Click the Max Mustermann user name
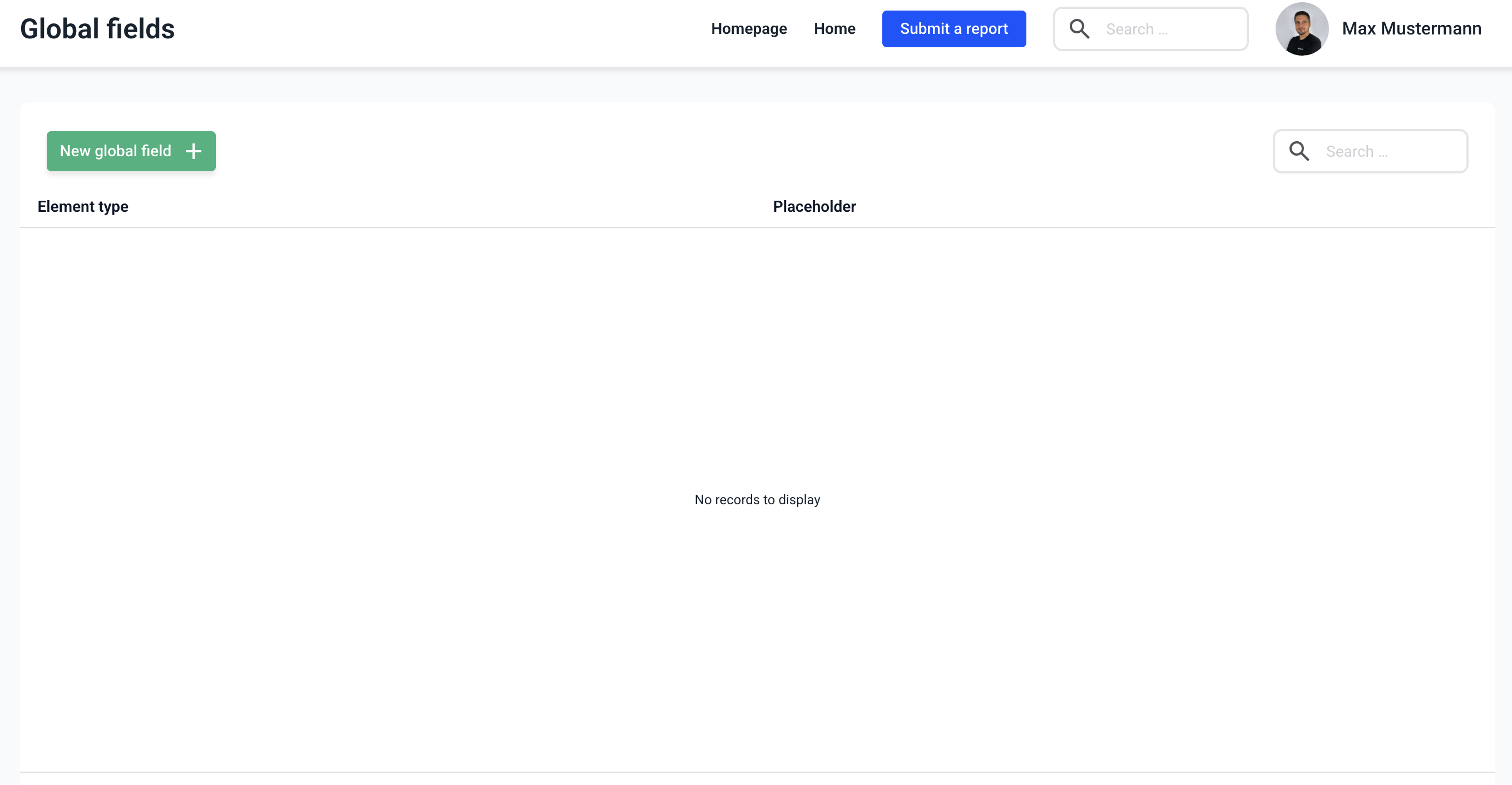The width and height of the screenshot is (1512, 785). tap(1411, 29)
